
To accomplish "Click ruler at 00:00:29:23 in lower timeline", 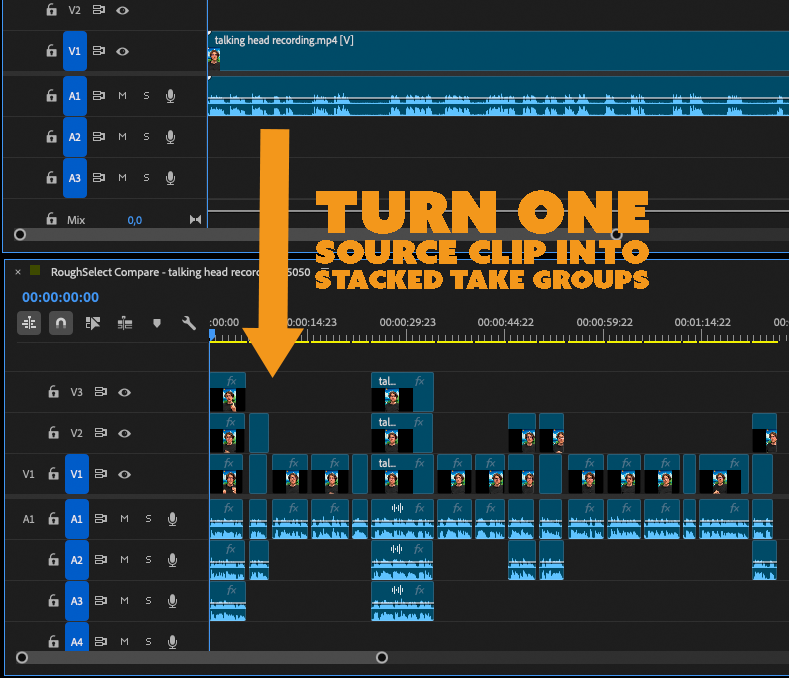I will 407,322.
